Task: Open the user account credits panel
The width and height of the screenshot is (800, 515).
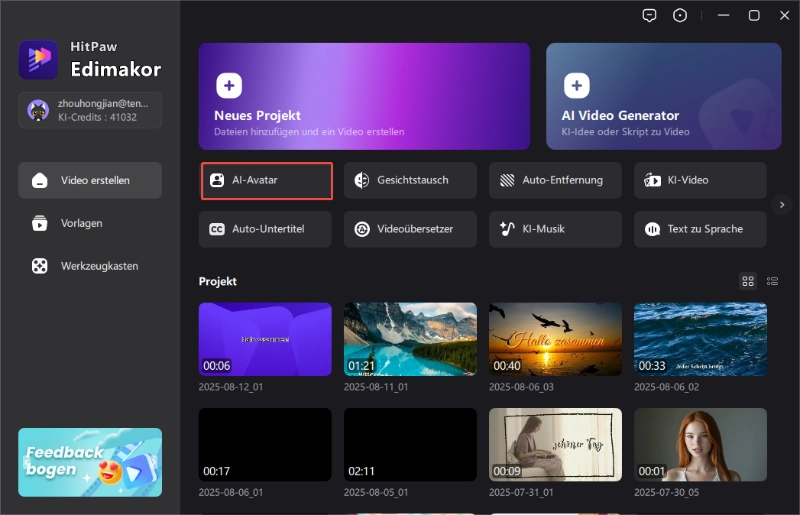Action: 90,110
